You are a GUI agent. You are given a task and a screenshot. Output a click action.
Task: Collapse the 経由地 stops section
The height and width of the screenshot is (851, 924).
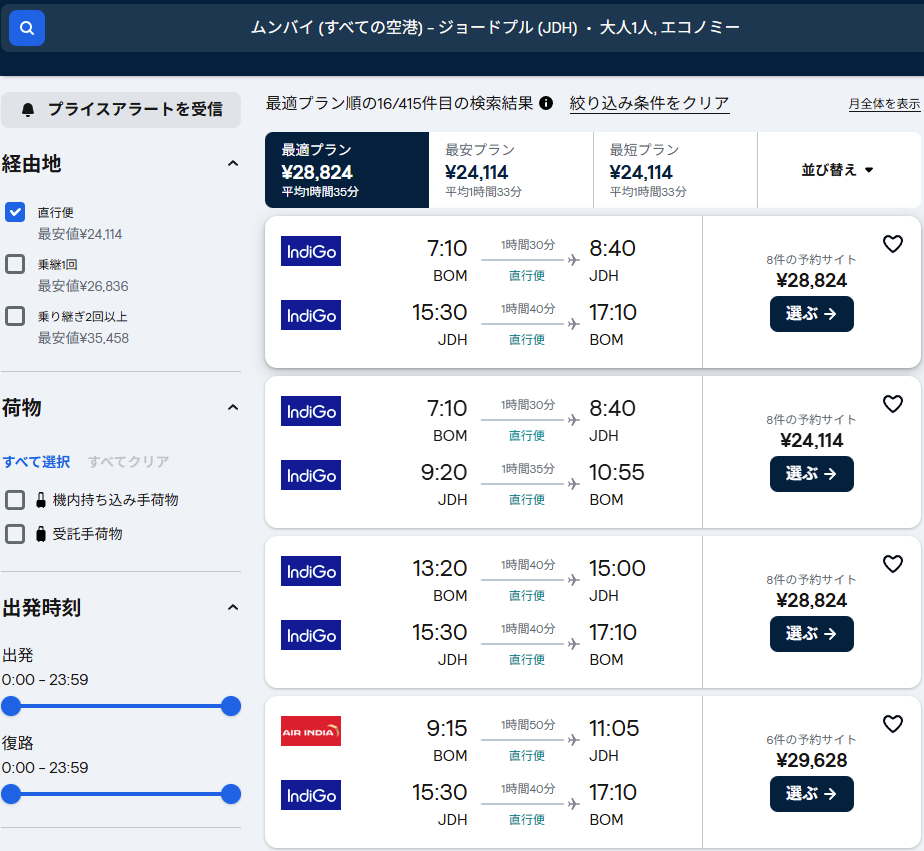click(232, 163)
